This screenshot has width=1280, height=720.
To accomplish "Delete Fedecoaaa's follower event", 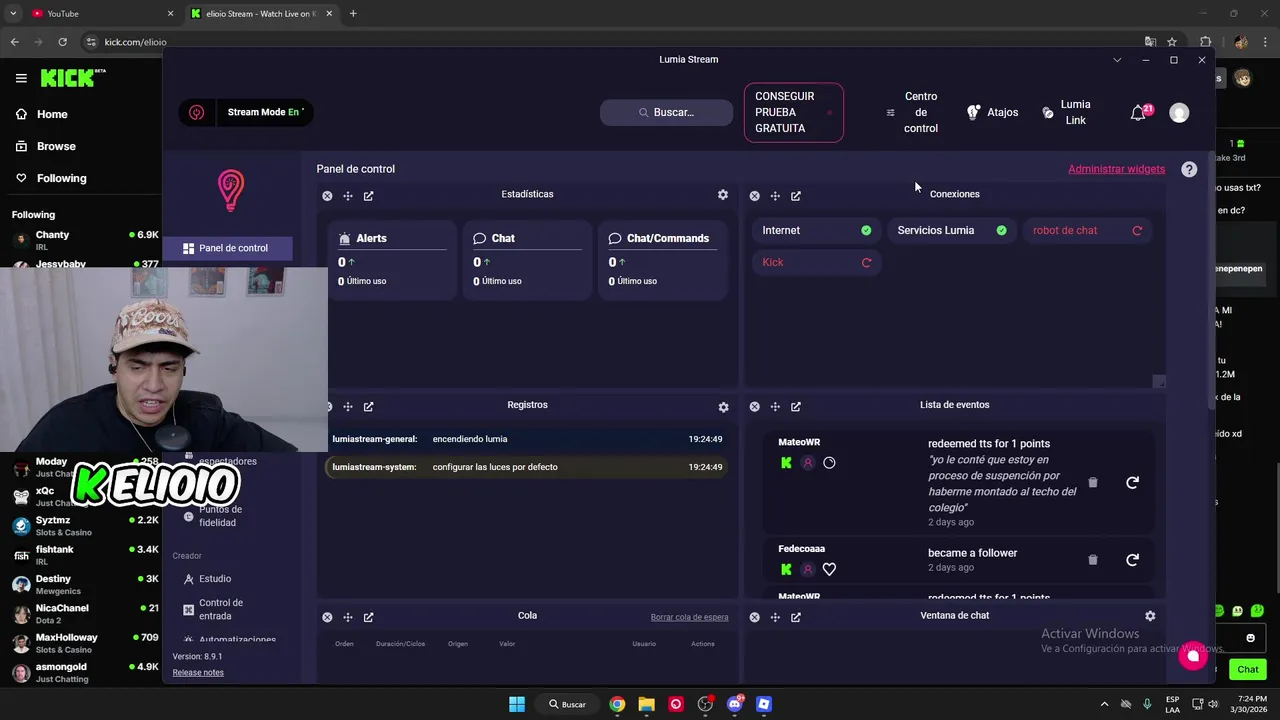I will (x=1093, y=560).
